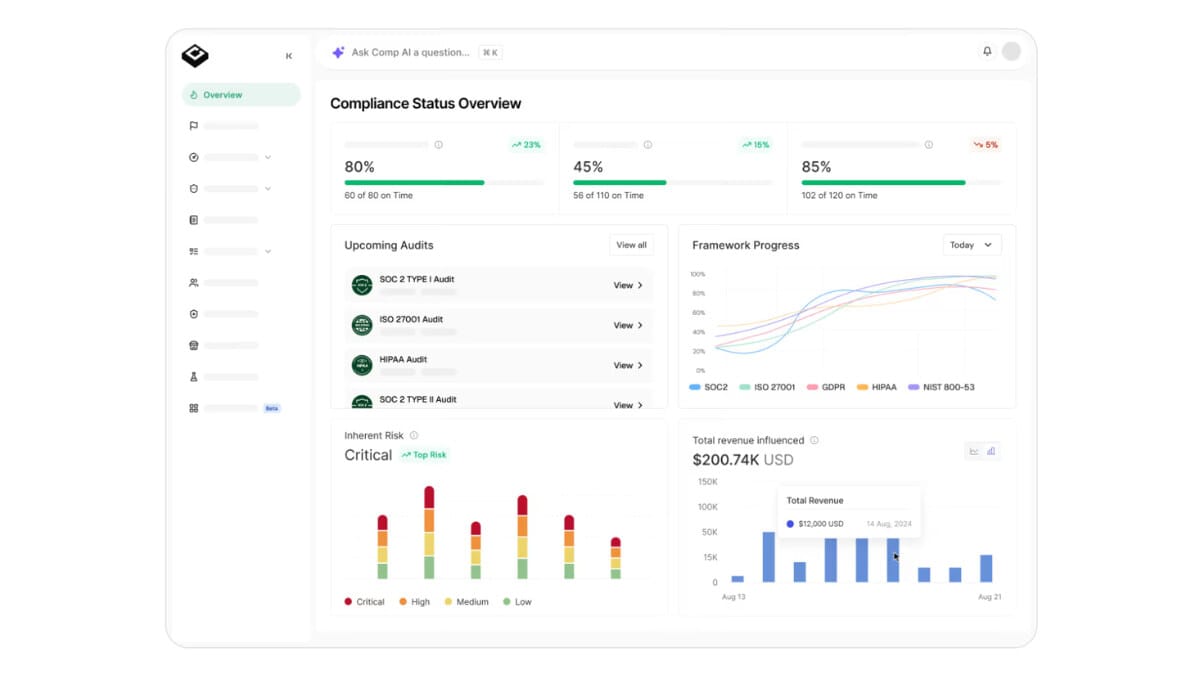Click the info icon beside Inherent Risk
The width and height of the screenshot is (1200, 675).
(x=414, y=435)
